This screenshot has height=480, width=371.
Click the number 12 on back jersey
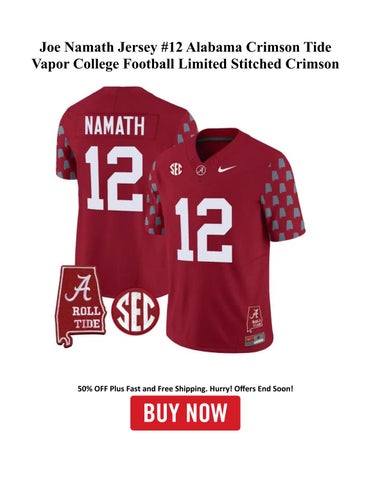(x=115, y=178)
